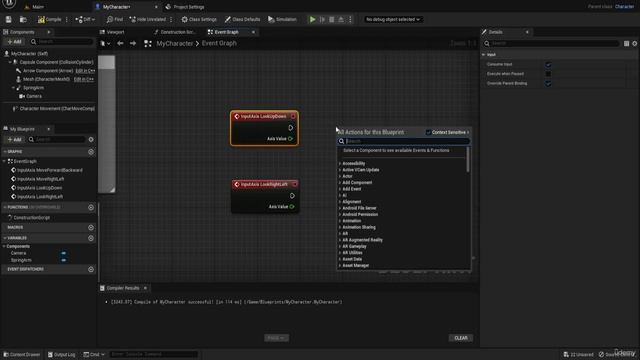The image size is (640, 360).
Task: Add a new graph with the plus icon
Action: (91, 152)
